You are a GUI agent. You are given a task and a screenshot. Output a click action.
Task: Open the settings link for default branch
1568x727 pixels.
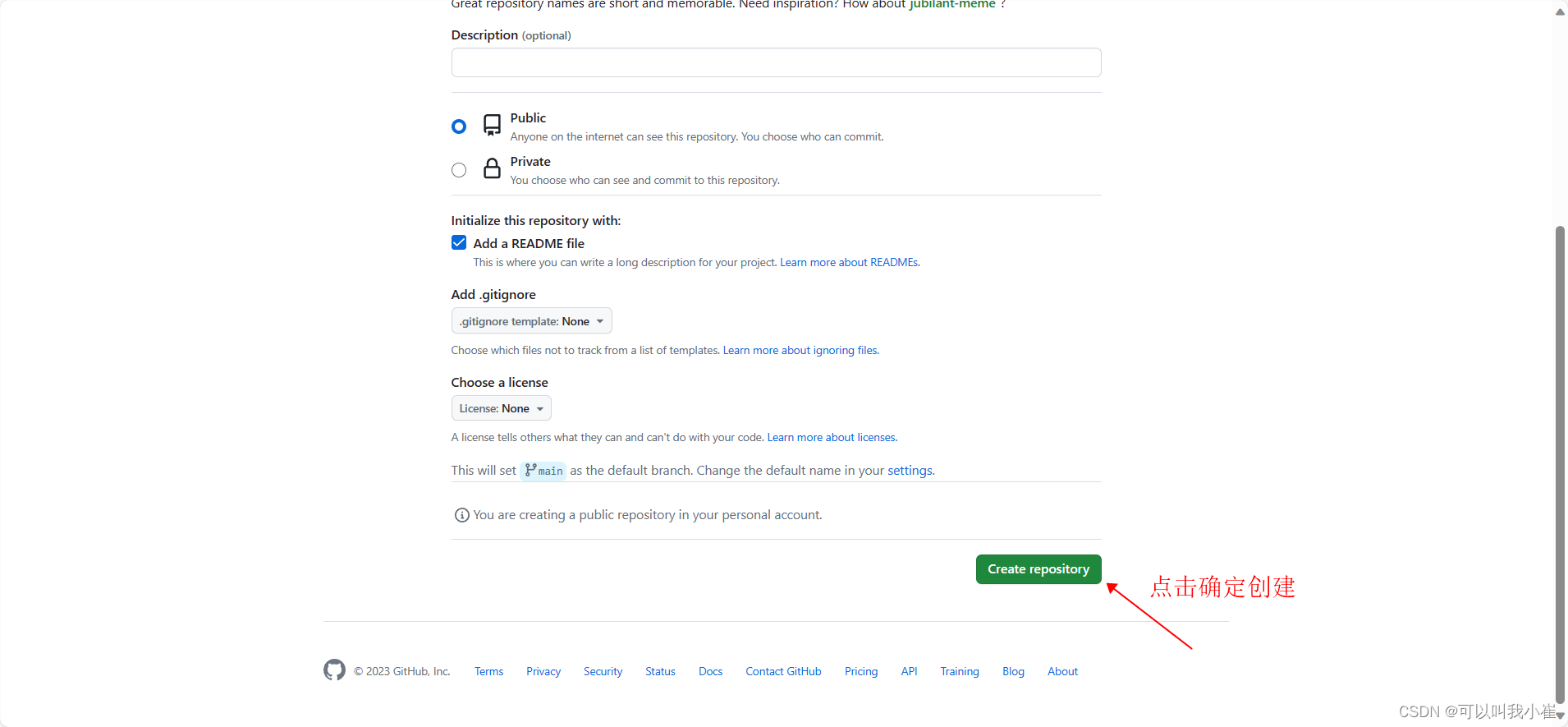tap(910, 470)
